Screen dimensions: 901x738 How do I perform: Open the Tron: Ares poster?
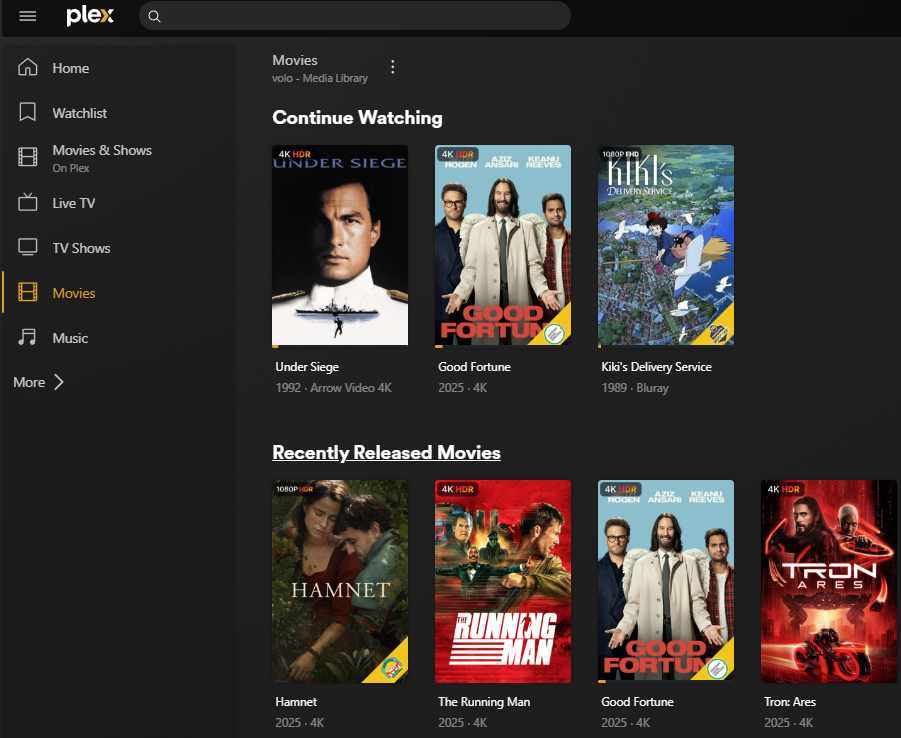click(x=829, y=581)
